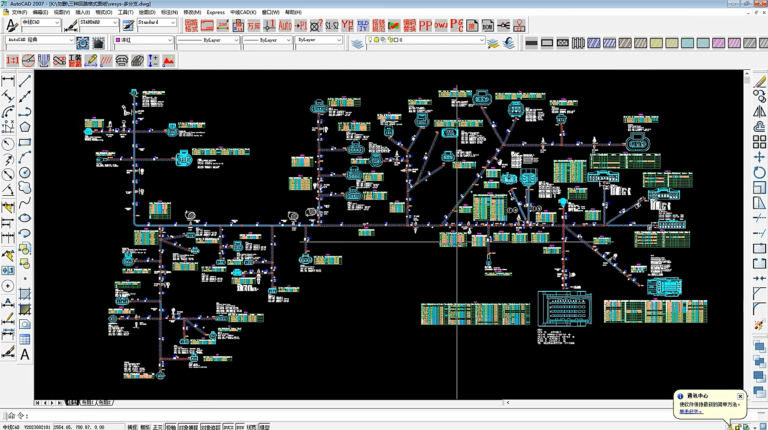Close the 通讯中心 notification balloon
This screenshot has height=430, width=768.
(740, 396)
